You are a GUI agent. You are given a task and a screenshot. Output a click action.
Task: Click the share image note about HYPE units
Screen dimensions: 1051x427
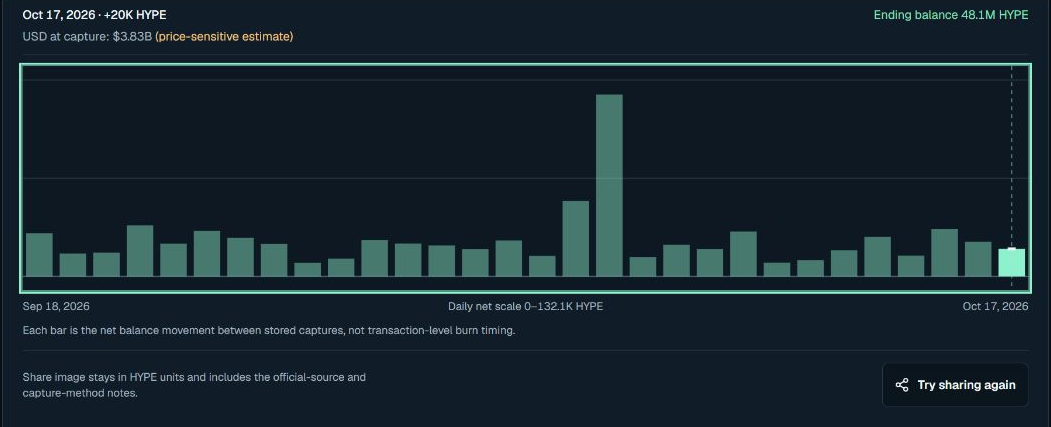[x=194, y=385]
